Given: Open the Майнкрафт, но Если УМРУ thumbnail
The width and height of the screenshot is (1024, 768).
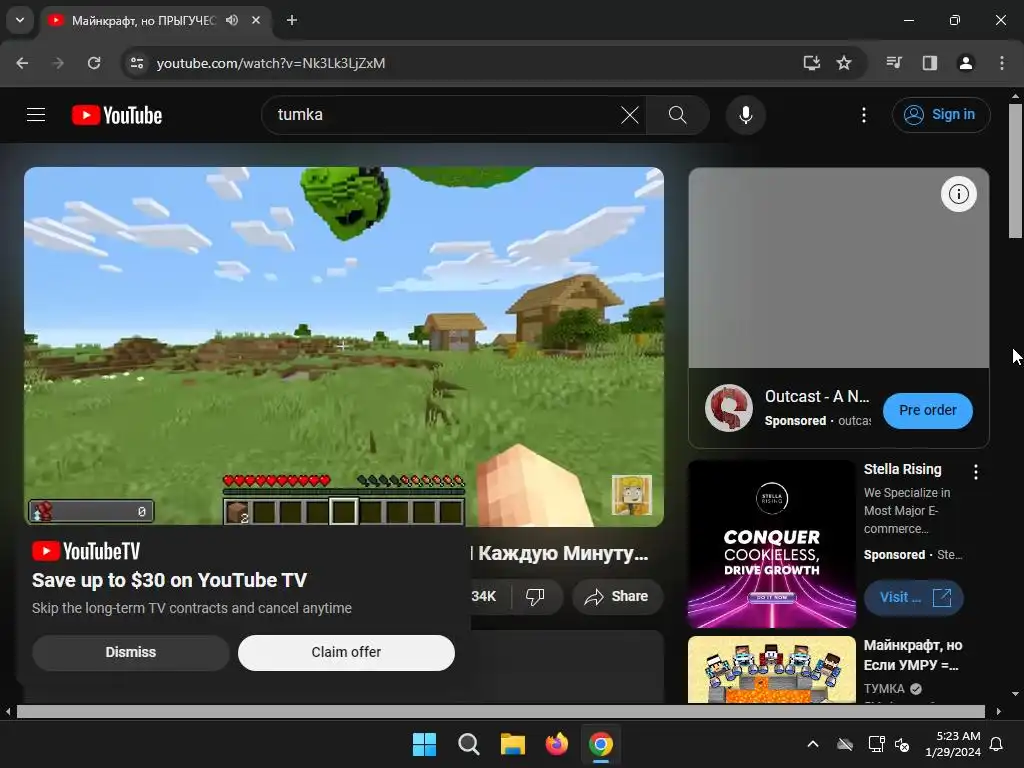Looking at the screenshot, I should coord(771,669).
